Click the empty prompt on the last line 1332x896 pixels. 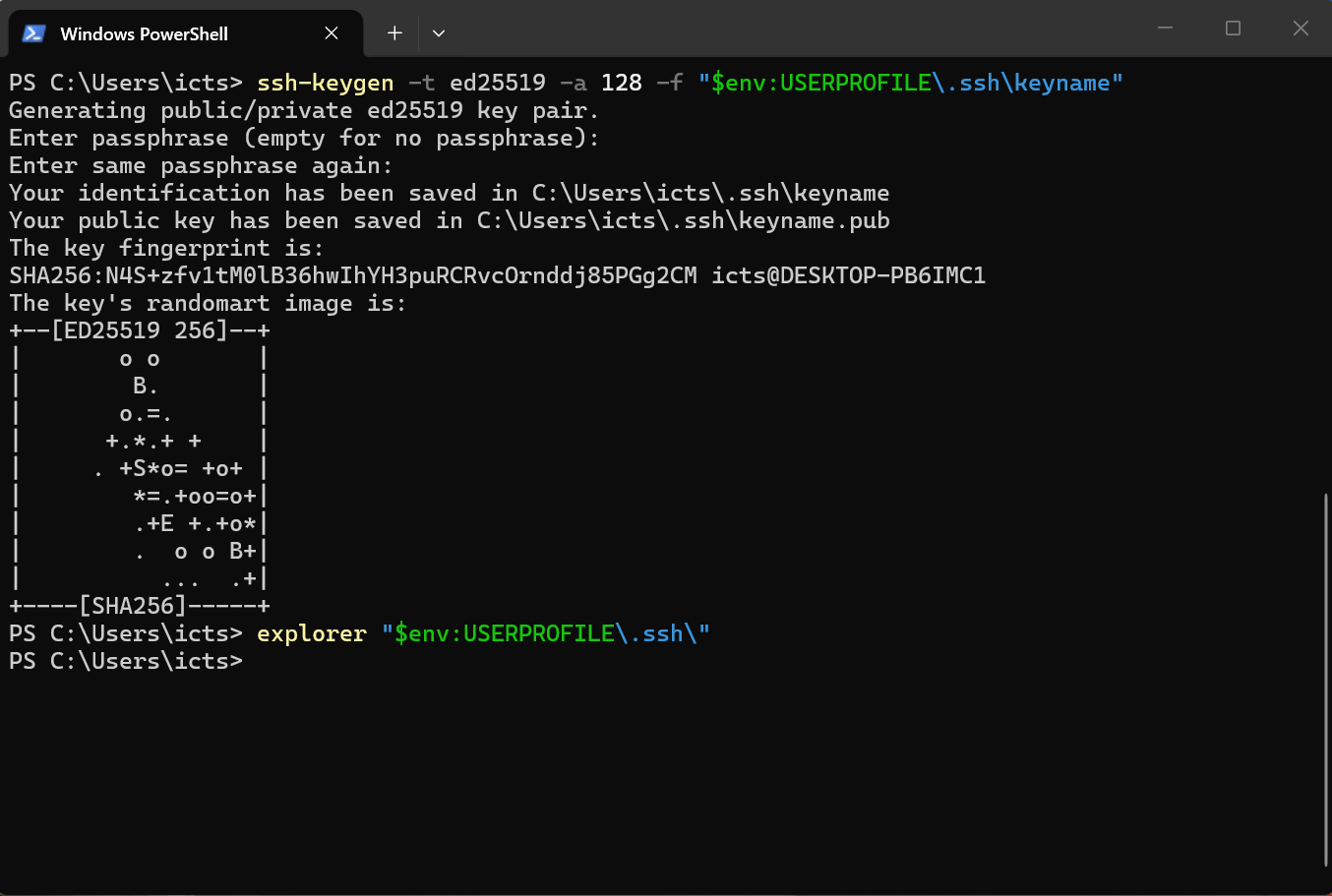(x=126, y=662)
